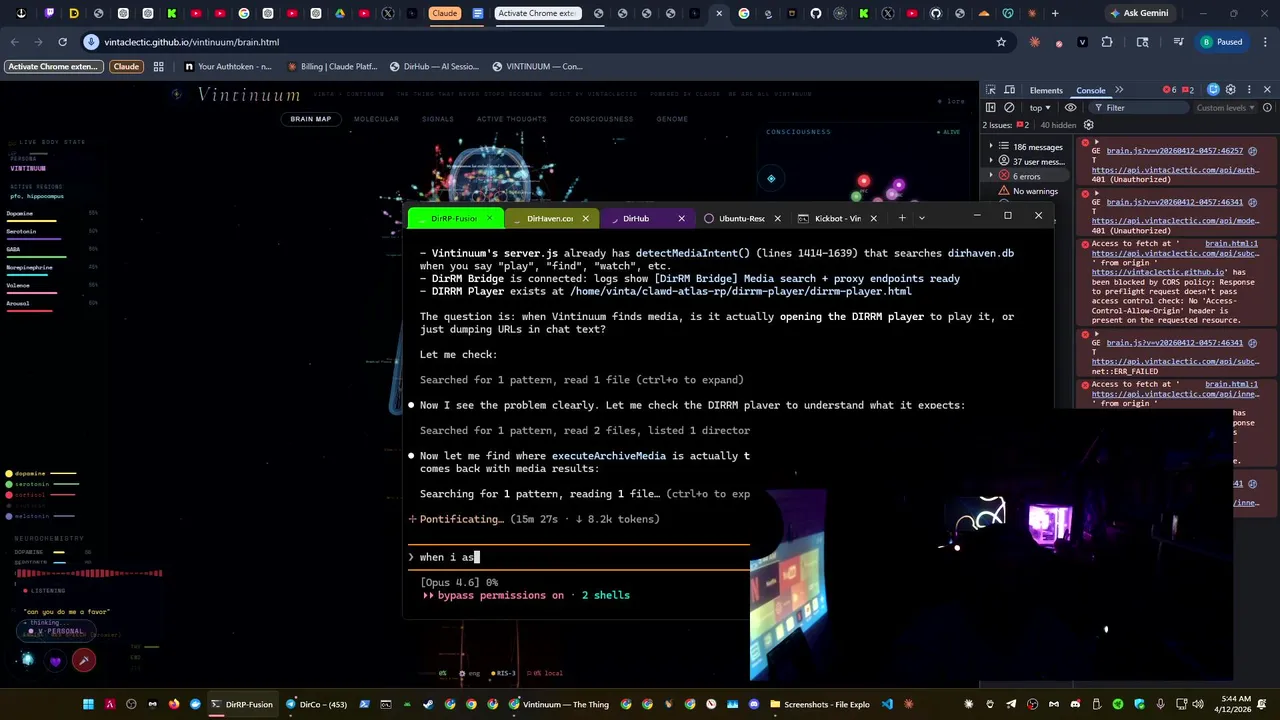Open the Chrome extensions puzzle icon
Image resolution: width=1280 pixels, height=720 pixels.
pos(1107,42)
